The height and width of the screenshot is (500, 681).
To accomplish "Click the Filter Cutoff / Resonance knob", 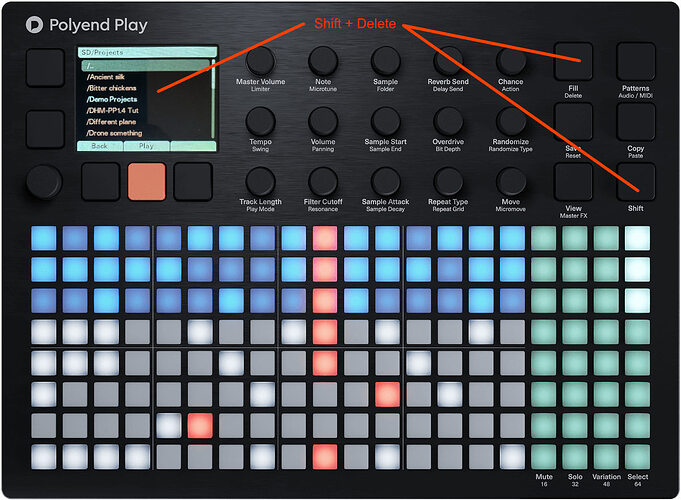I will [x=323, y=182].
